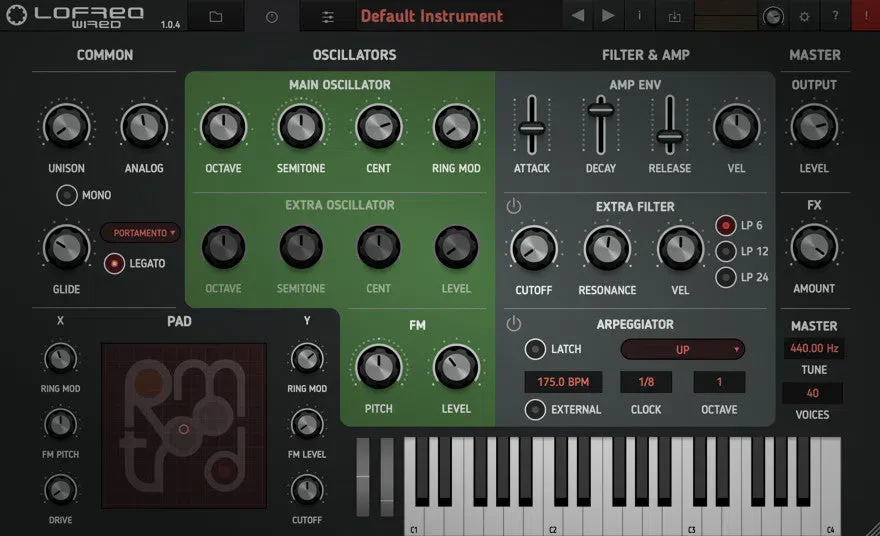Image resolution: width=880 pixels, height=536 pixels.
Task: Select the LP 12 filter mode
Action: click(x=726, y=251)
